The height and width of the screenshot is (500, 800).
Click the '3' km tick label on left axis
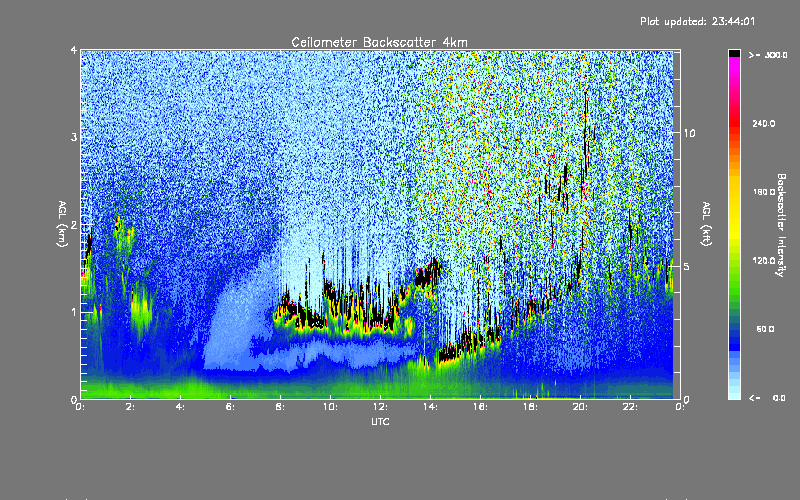(x=74, y=137)
